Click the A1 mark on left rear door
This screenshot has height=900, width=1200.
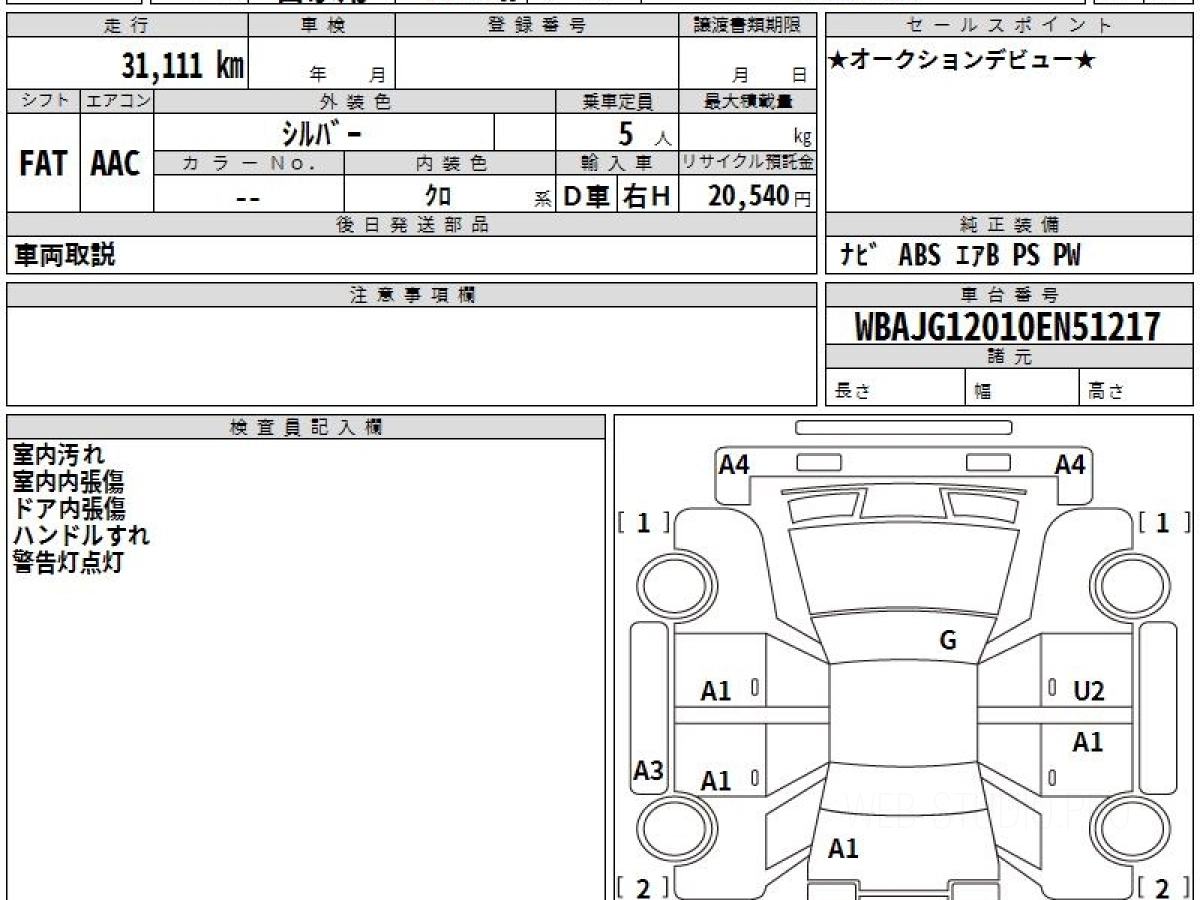[716, 781]
